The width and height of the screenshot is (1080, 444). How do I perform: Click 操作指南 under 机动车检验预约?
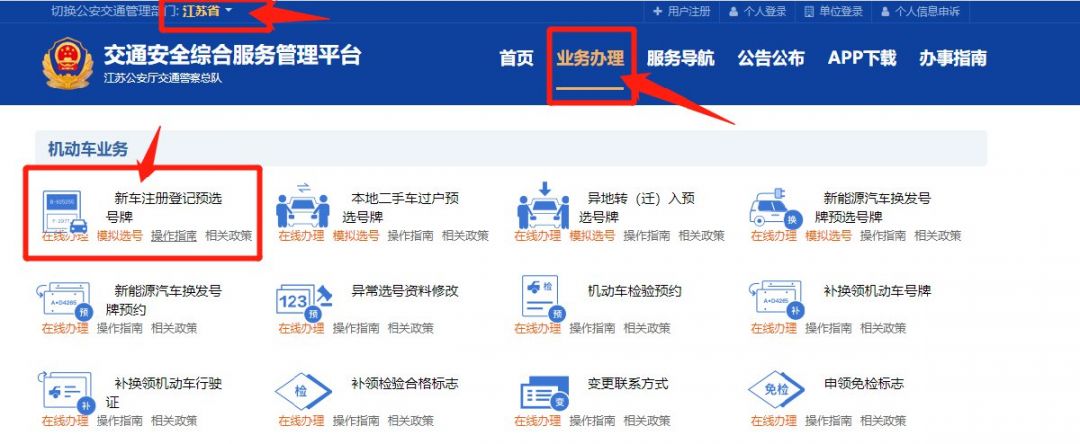pyautogui.click(x=592, y=328)
